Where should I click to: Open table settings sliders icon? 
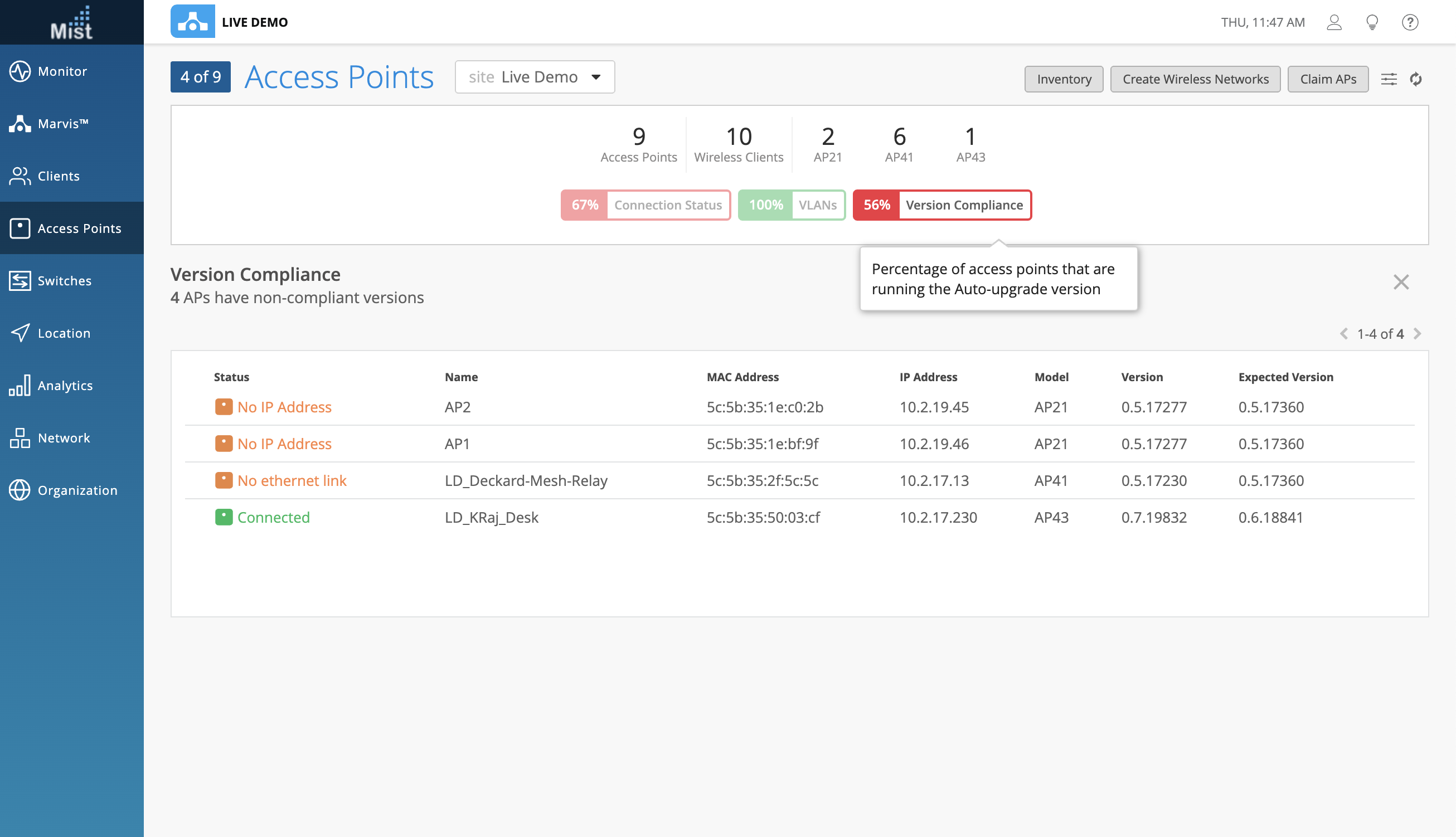tap(1389, 79)
